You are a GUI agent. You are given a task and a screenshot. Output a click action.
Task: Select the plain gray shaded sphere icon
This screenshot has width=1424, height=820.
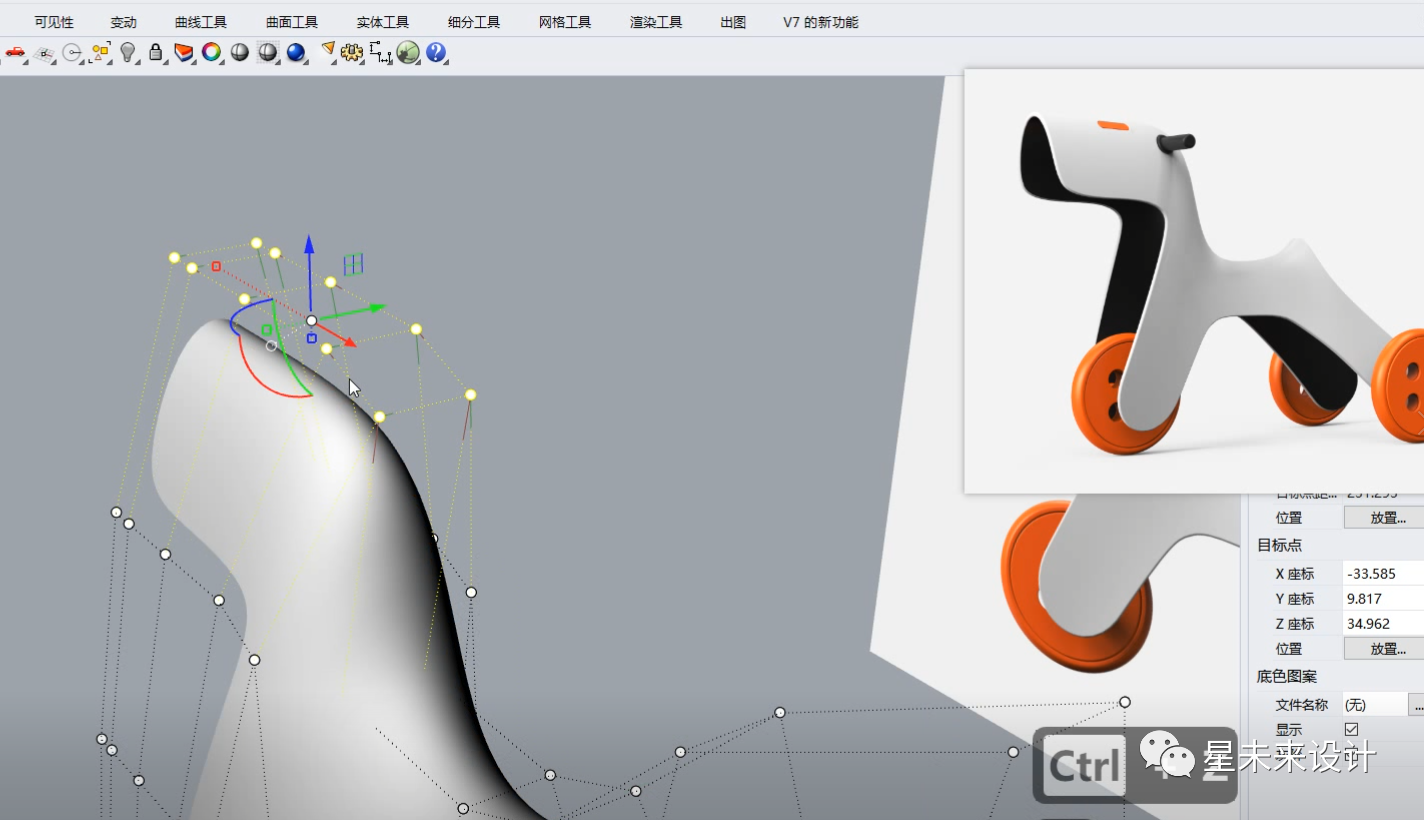tap(239, 53)
